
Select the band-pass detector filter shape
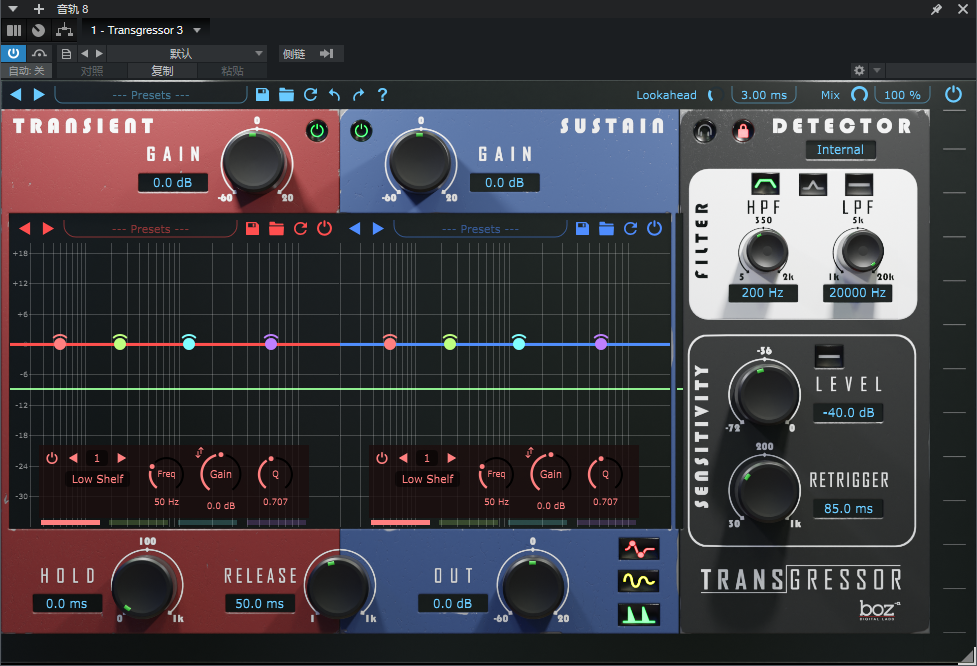[x=765, y=184]
